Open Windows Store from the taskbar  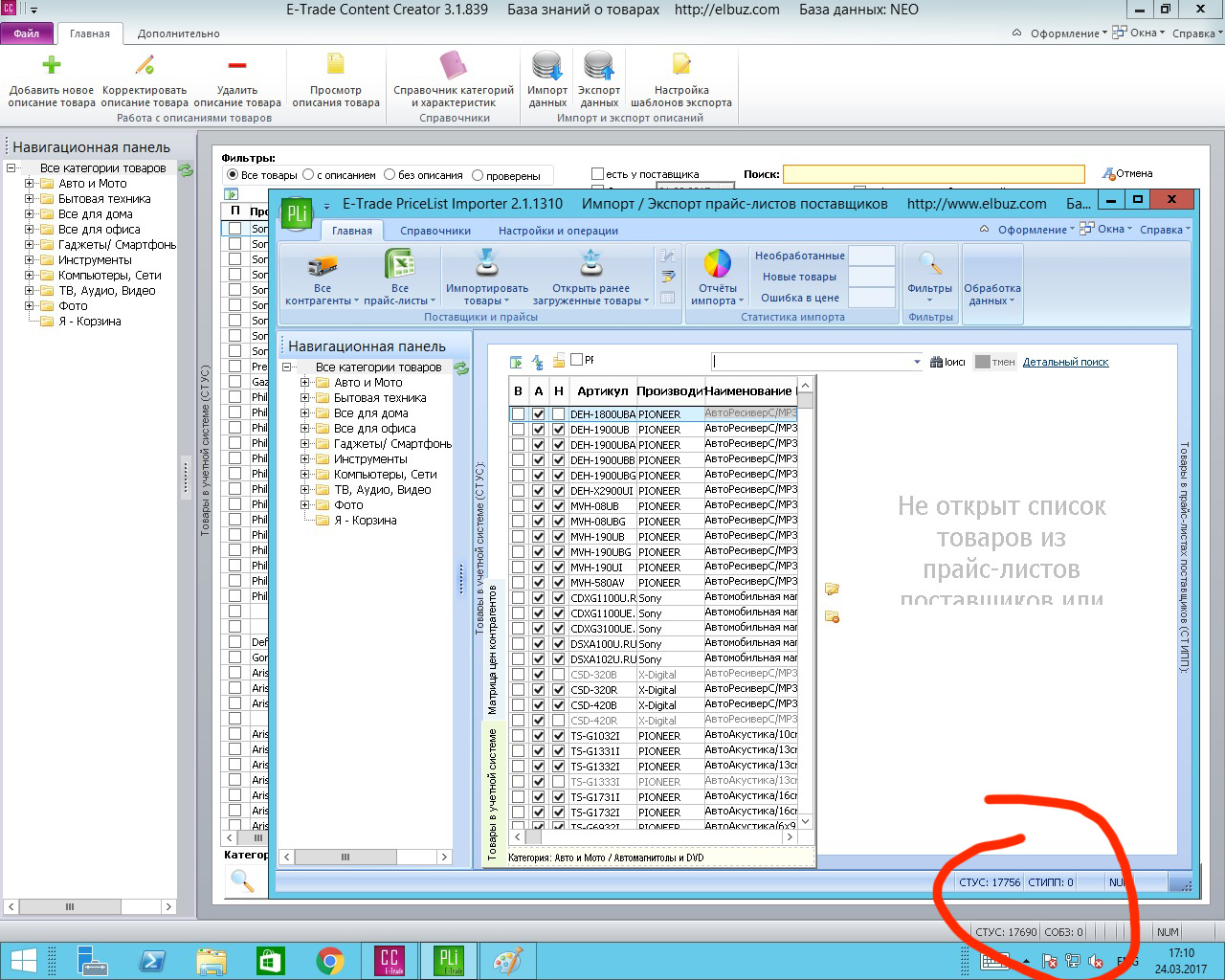point(271,960)
